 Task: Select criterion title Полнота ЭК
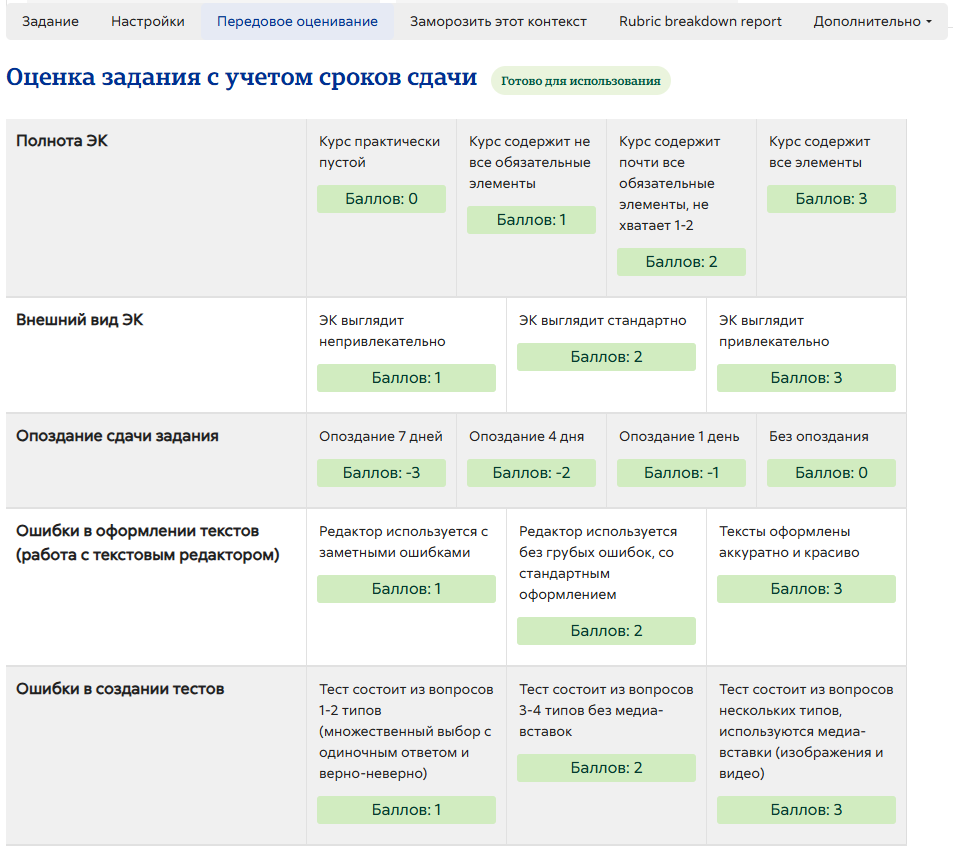62,140
